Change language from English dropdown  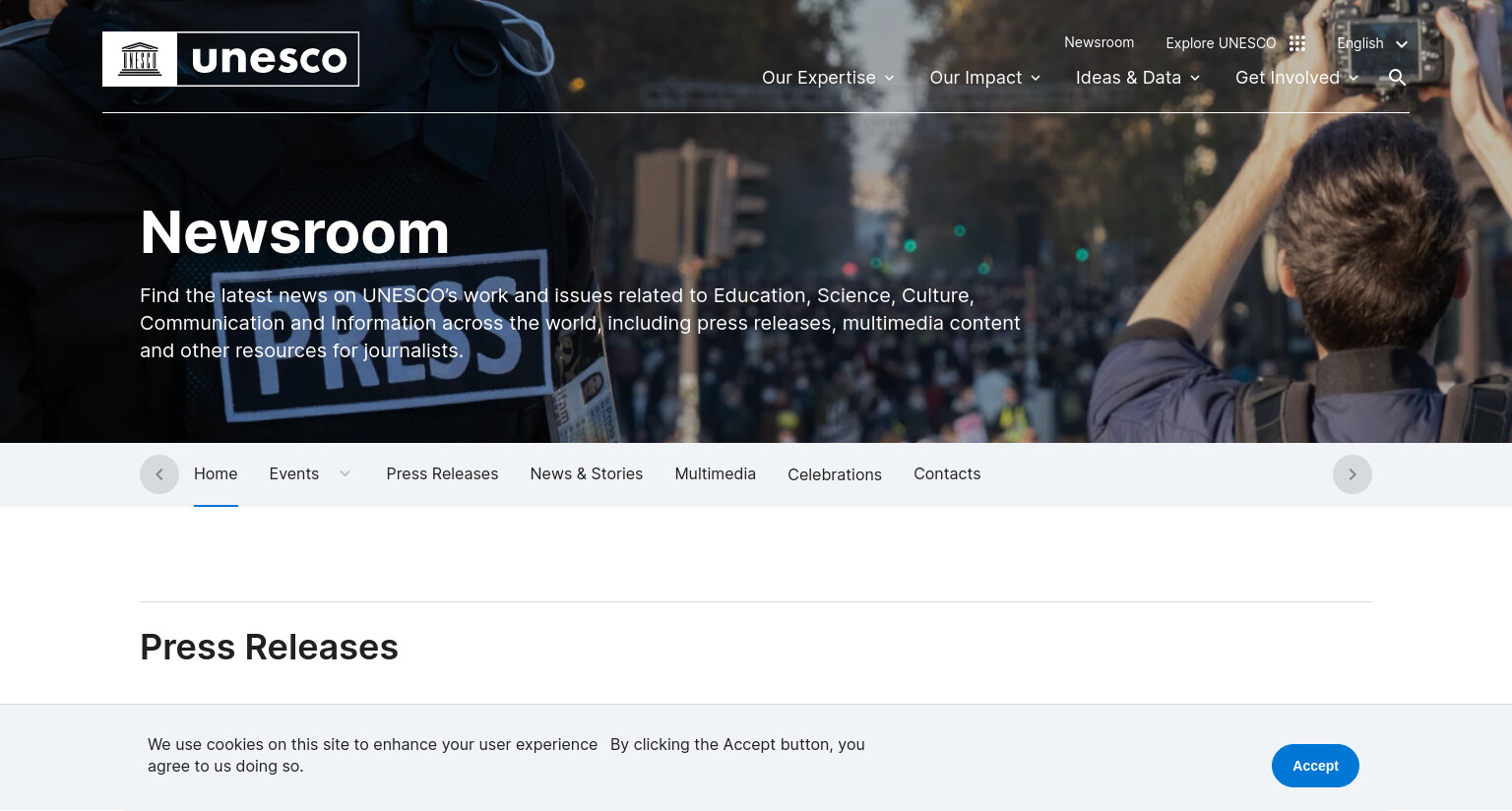coord(1372,43)
